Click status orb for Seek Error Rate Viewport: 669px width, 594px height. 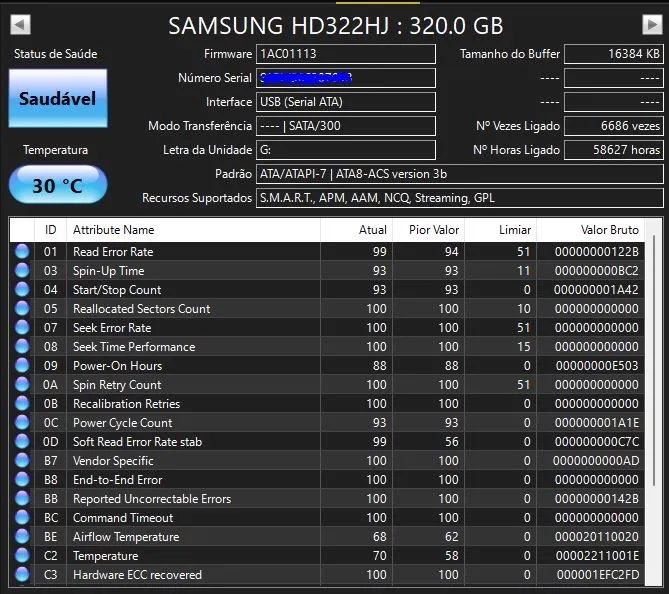[22, 327]
